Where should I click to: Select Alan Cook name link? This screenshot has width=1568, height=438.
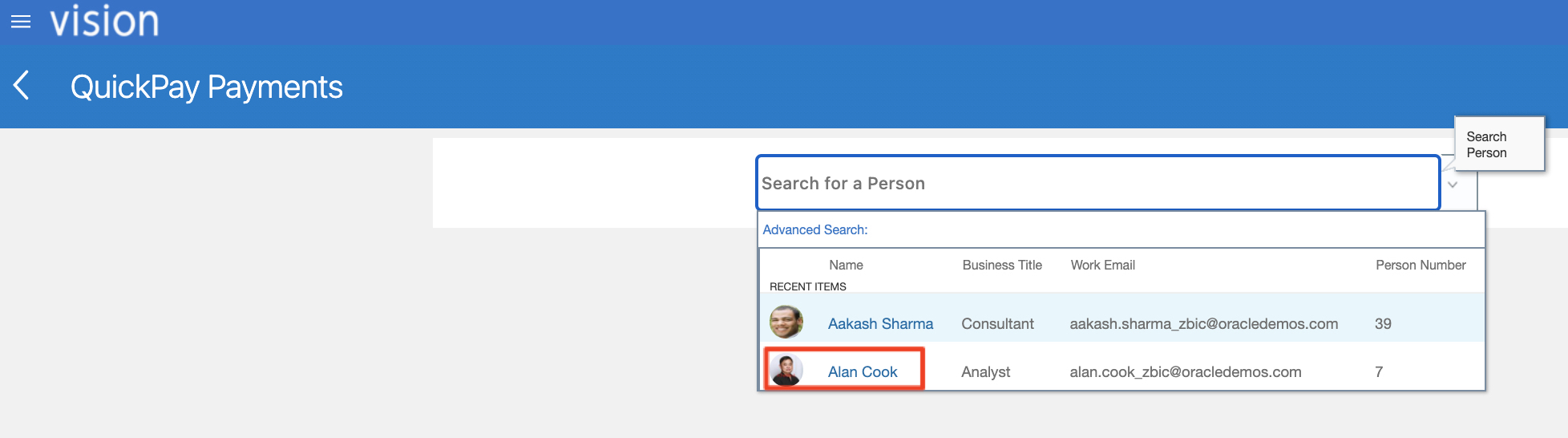pos(863,372)
